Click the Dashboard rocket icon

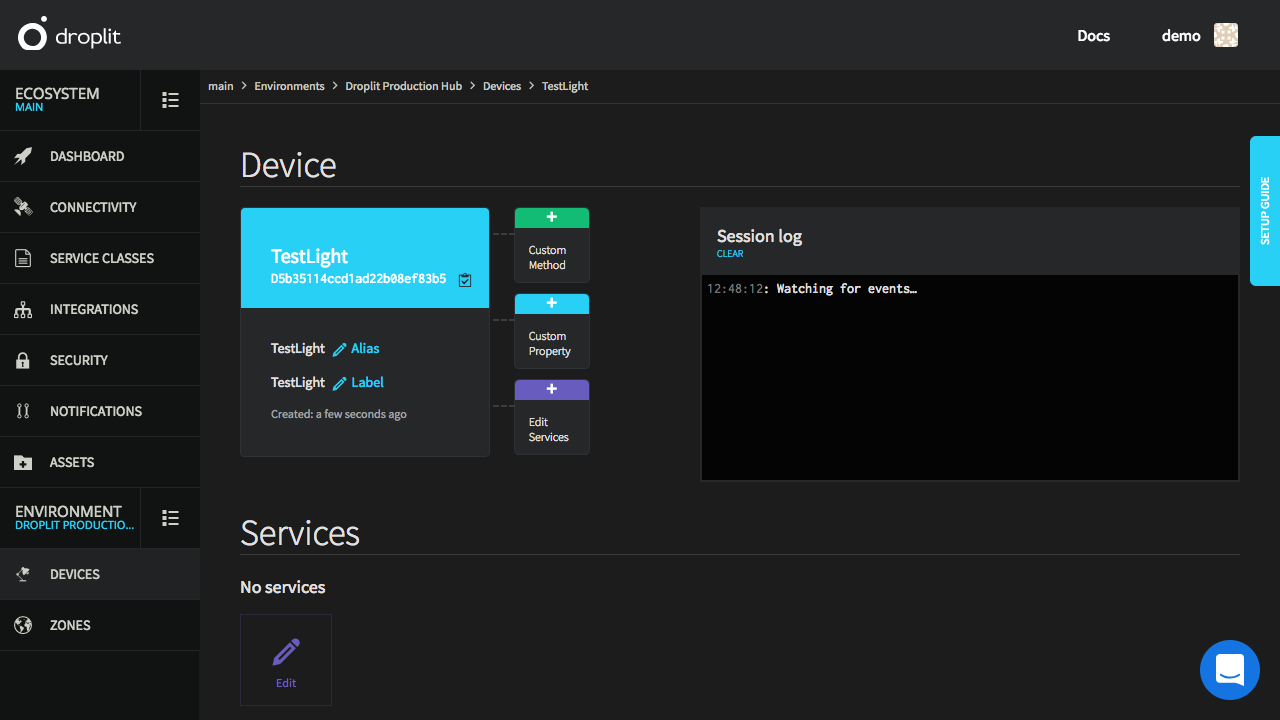pyautogui.click(x=23, y=156)
